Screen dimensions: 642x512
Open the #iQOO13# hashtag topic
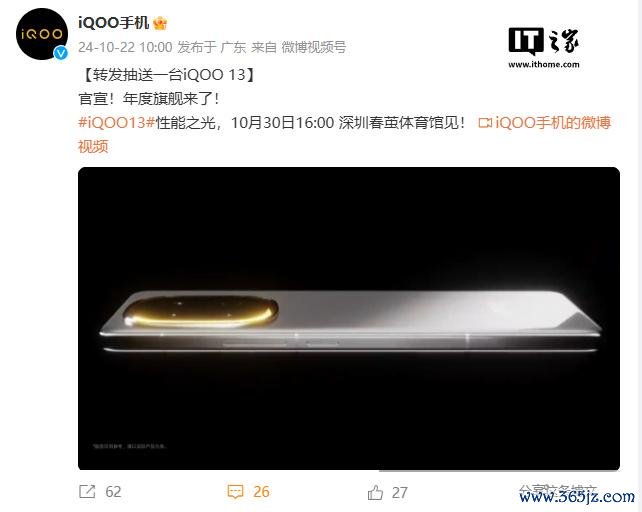click(x=116, y=122)
